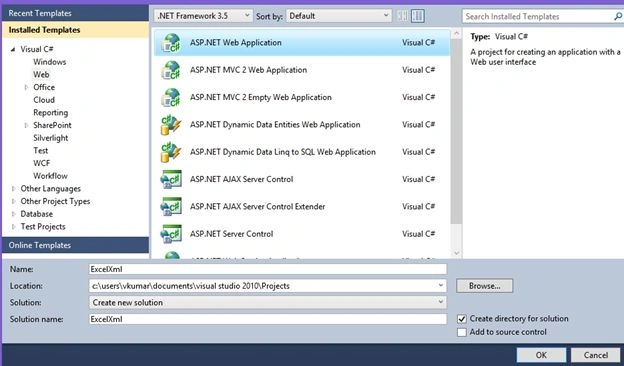Click the ASP.NET MVC 2 Empty Web Application icon

pyautogui.click(x=171, y=98)
